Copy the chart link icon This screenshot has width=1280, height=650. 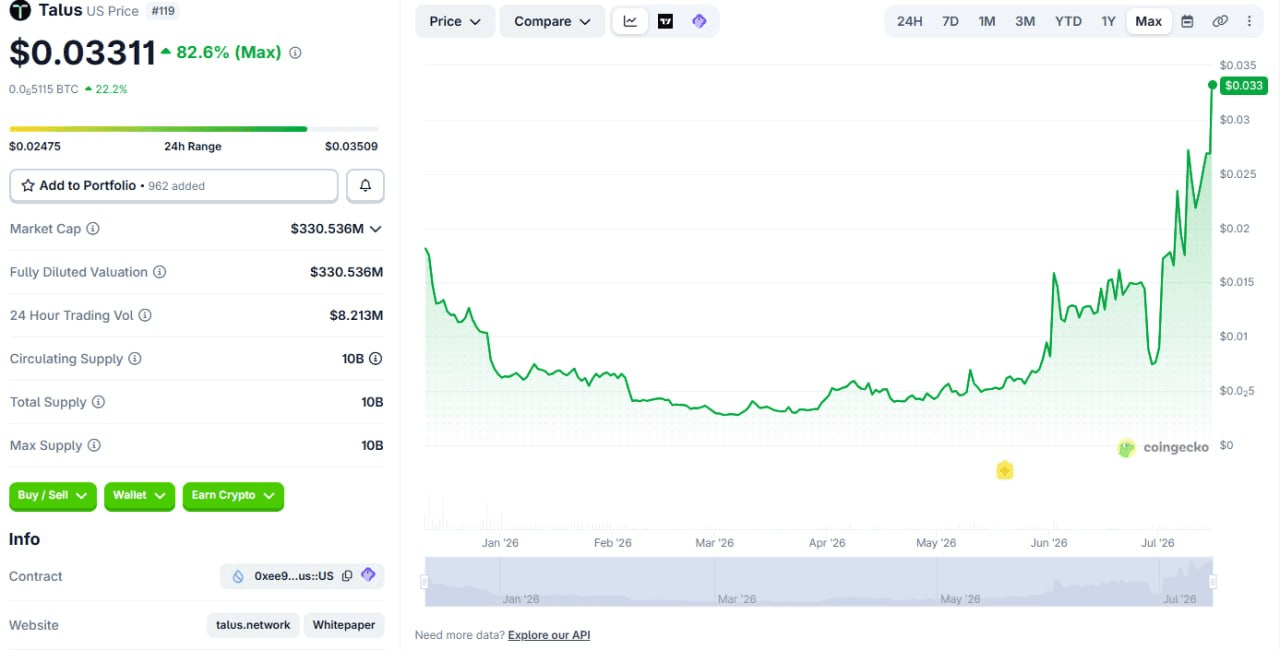pos(1220,21)
